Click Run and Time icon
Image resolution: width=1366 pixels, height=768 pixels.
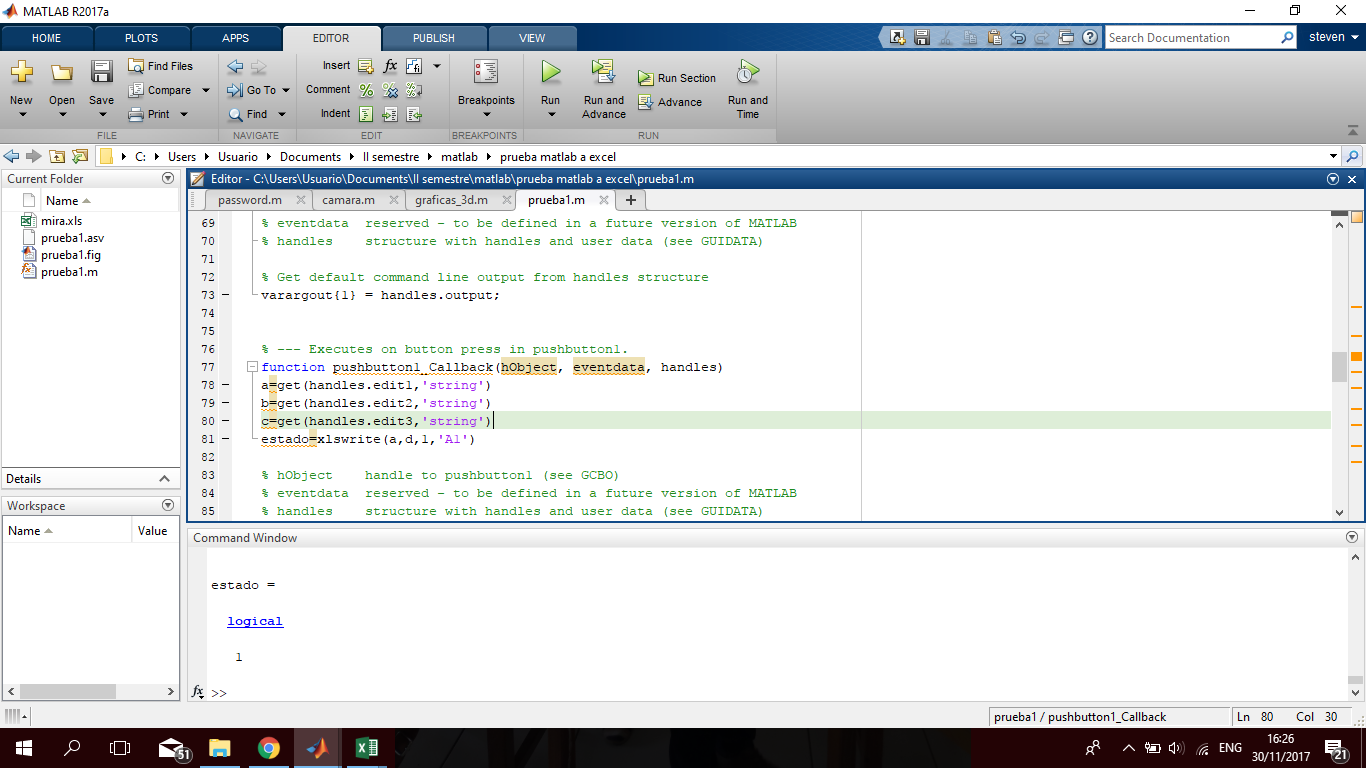pos(747,72)
